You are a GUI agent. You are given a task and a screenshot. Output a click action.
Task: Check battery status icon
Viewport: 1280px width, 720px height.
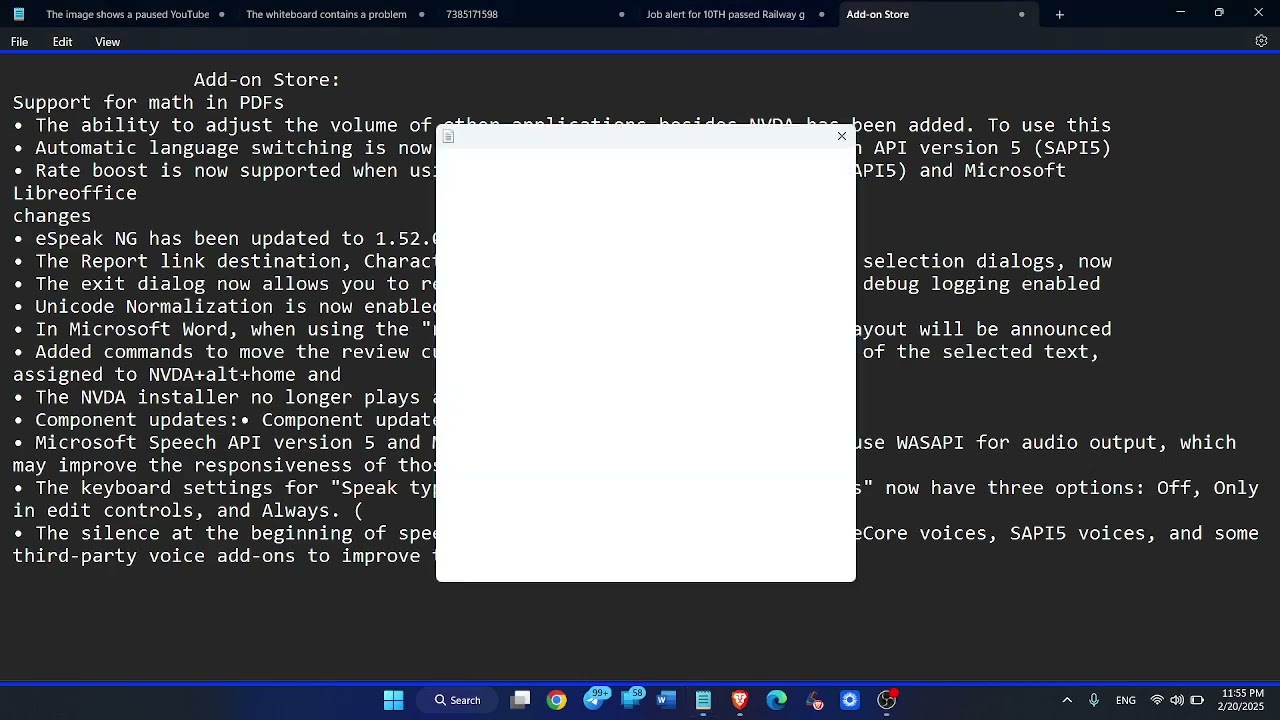point(1197,700)
